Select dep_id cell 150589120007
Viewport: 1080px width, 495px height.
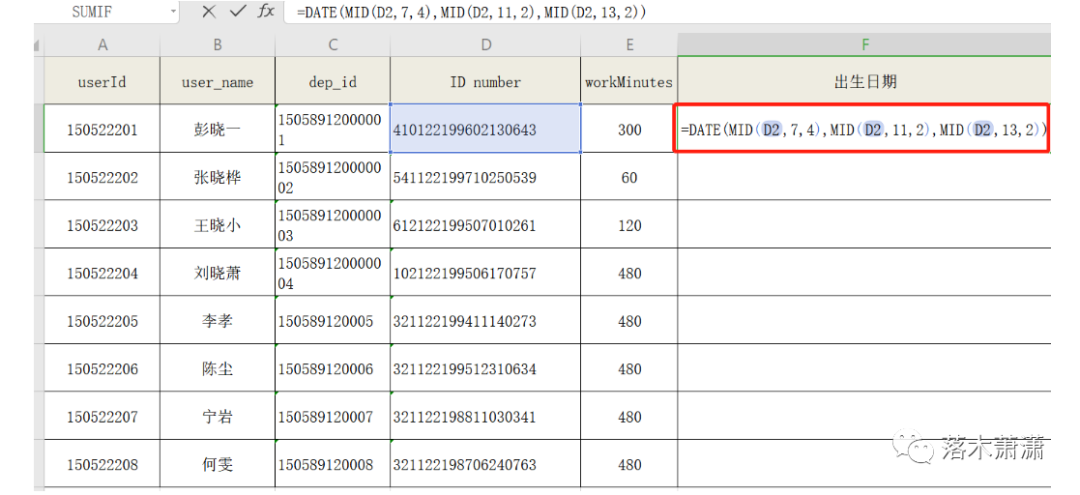[x=333, y=417]
